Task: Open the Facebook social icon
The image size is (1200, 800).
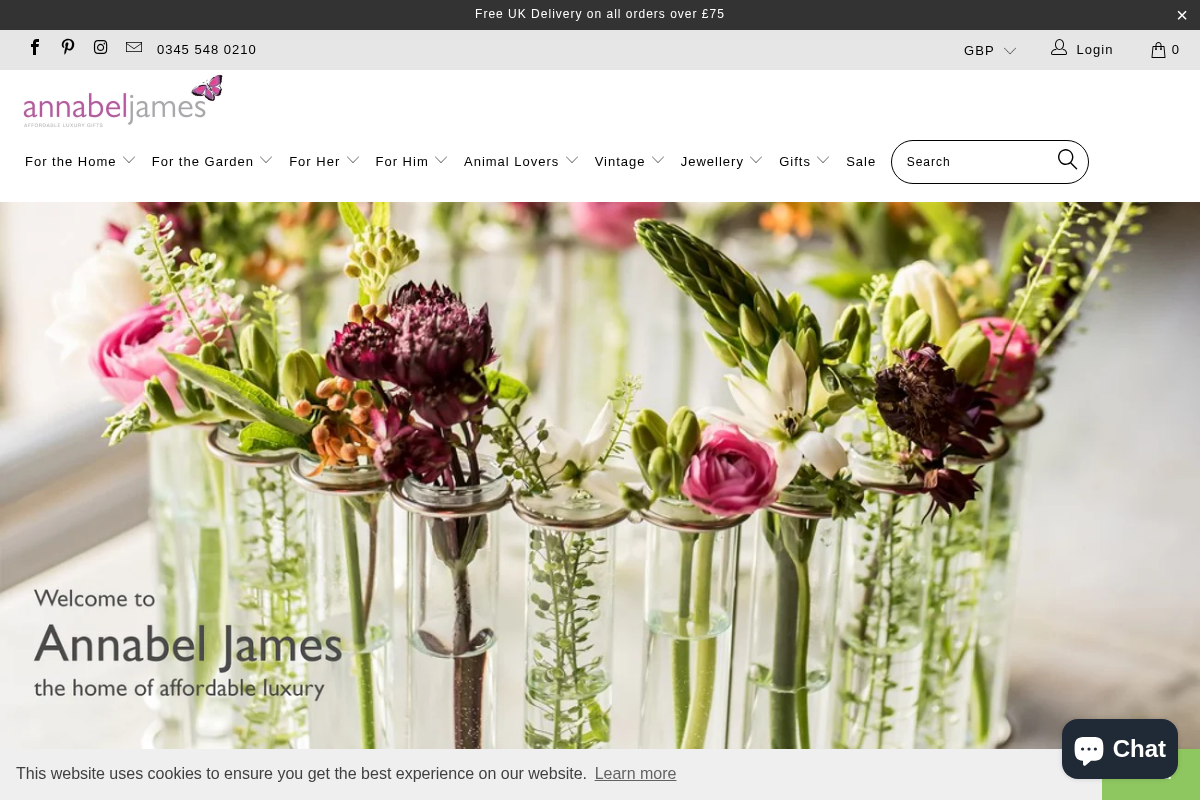Action: pyautogui.click(x=35, y=47)
